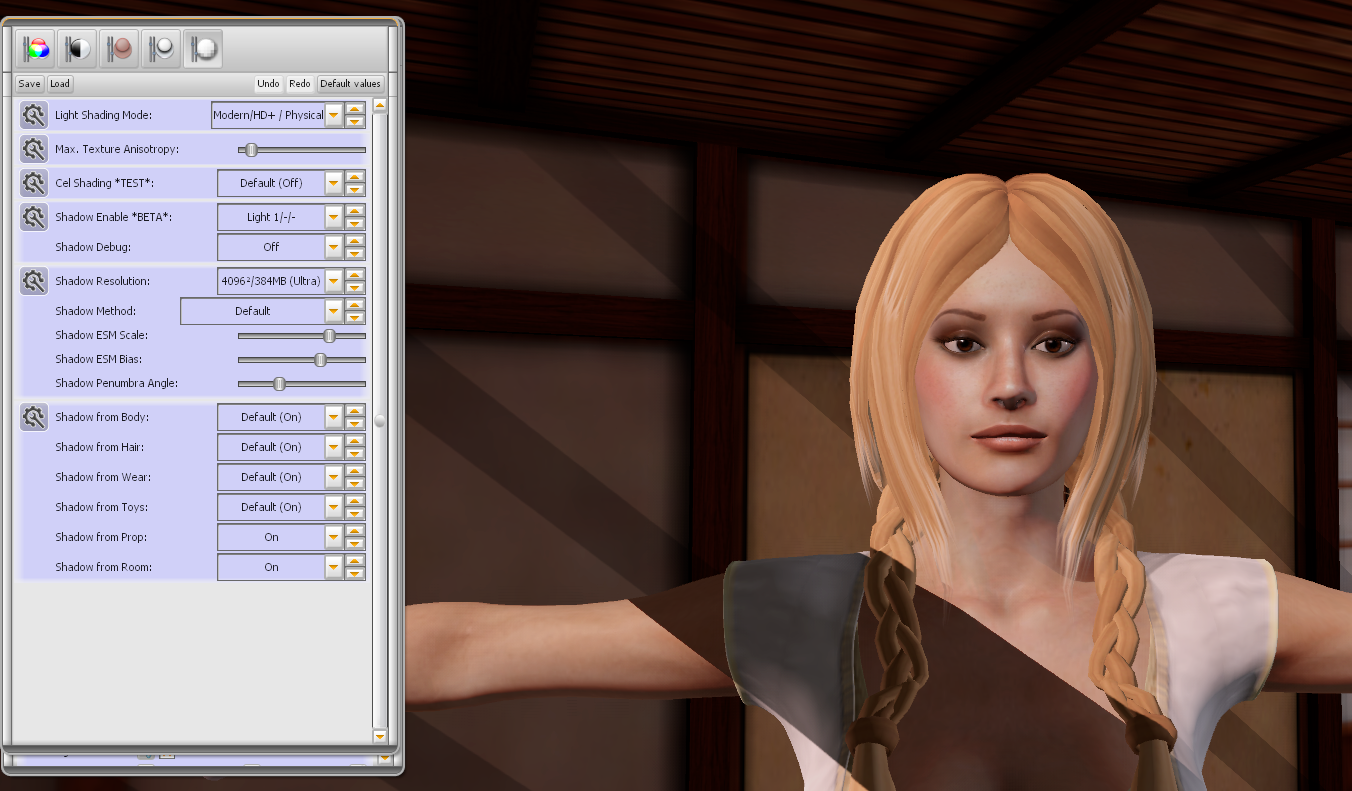This screenshot has width=1352, height=791.
Task: Open the glossy white sphere tab
Action: coord(161,48)
